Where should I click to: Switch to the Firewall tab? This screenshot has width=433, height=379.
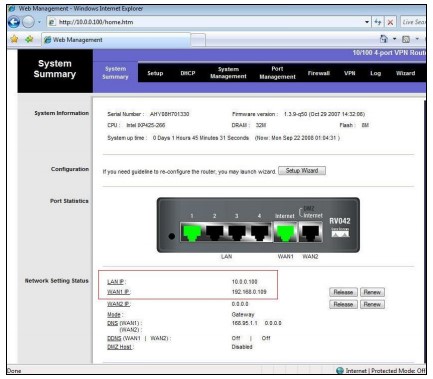click(x=319, y=73)
